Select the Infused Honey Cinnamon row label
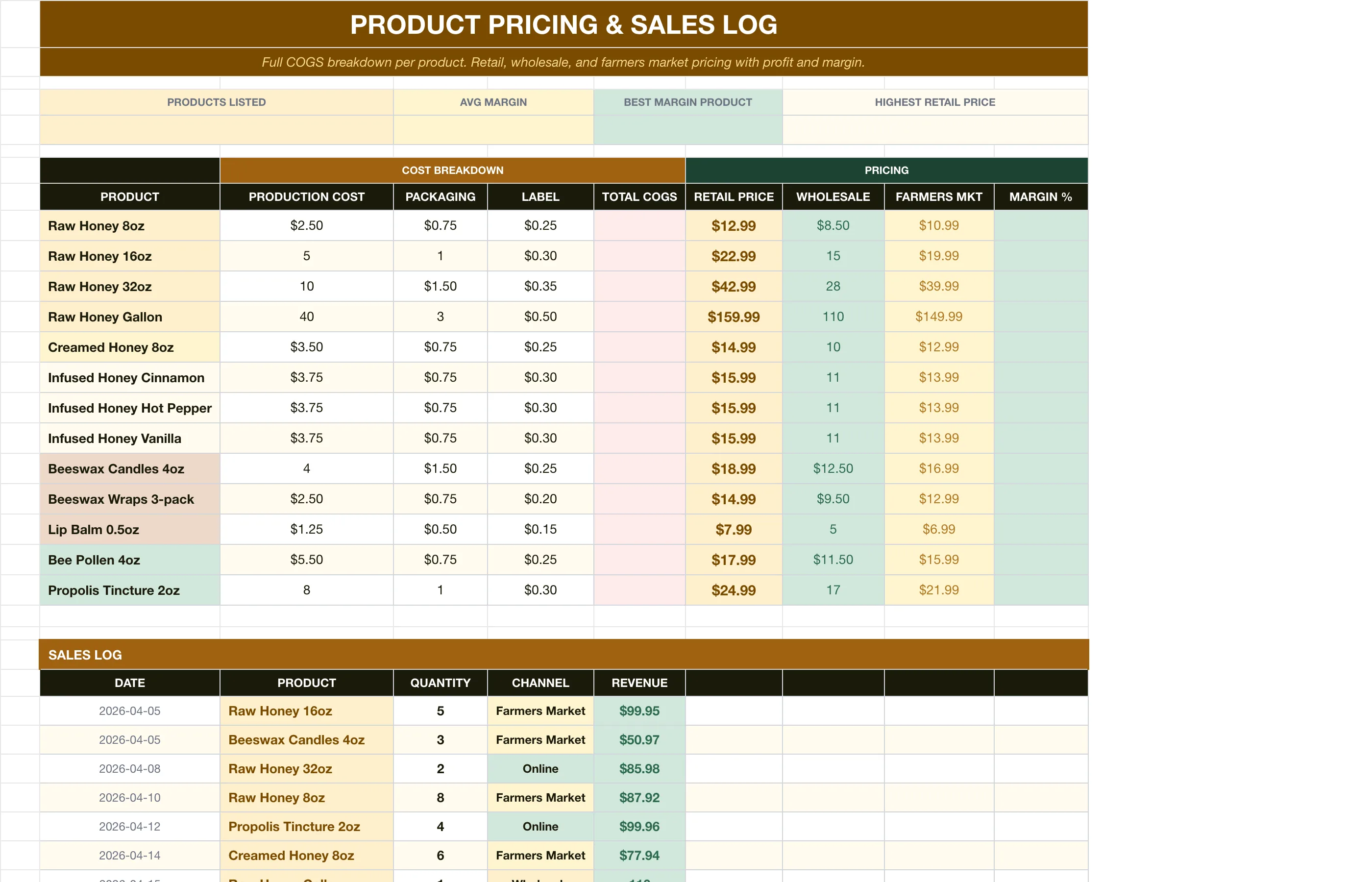 click(x=130, y=377)
